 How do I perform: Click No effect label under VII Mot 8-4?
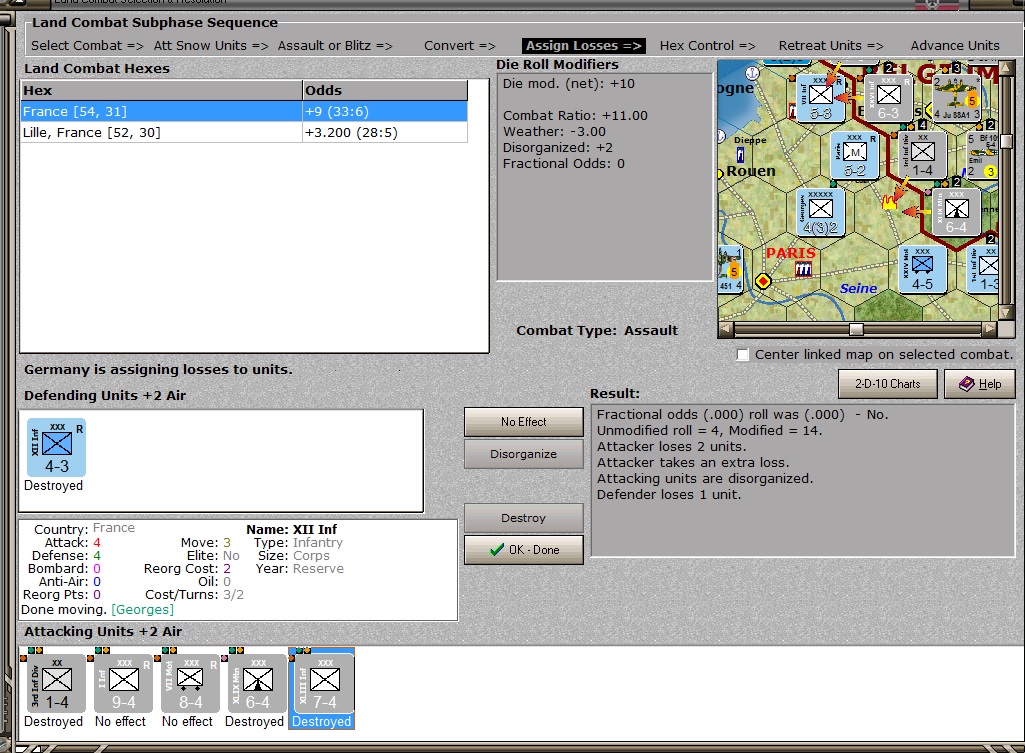pos(187,722)
